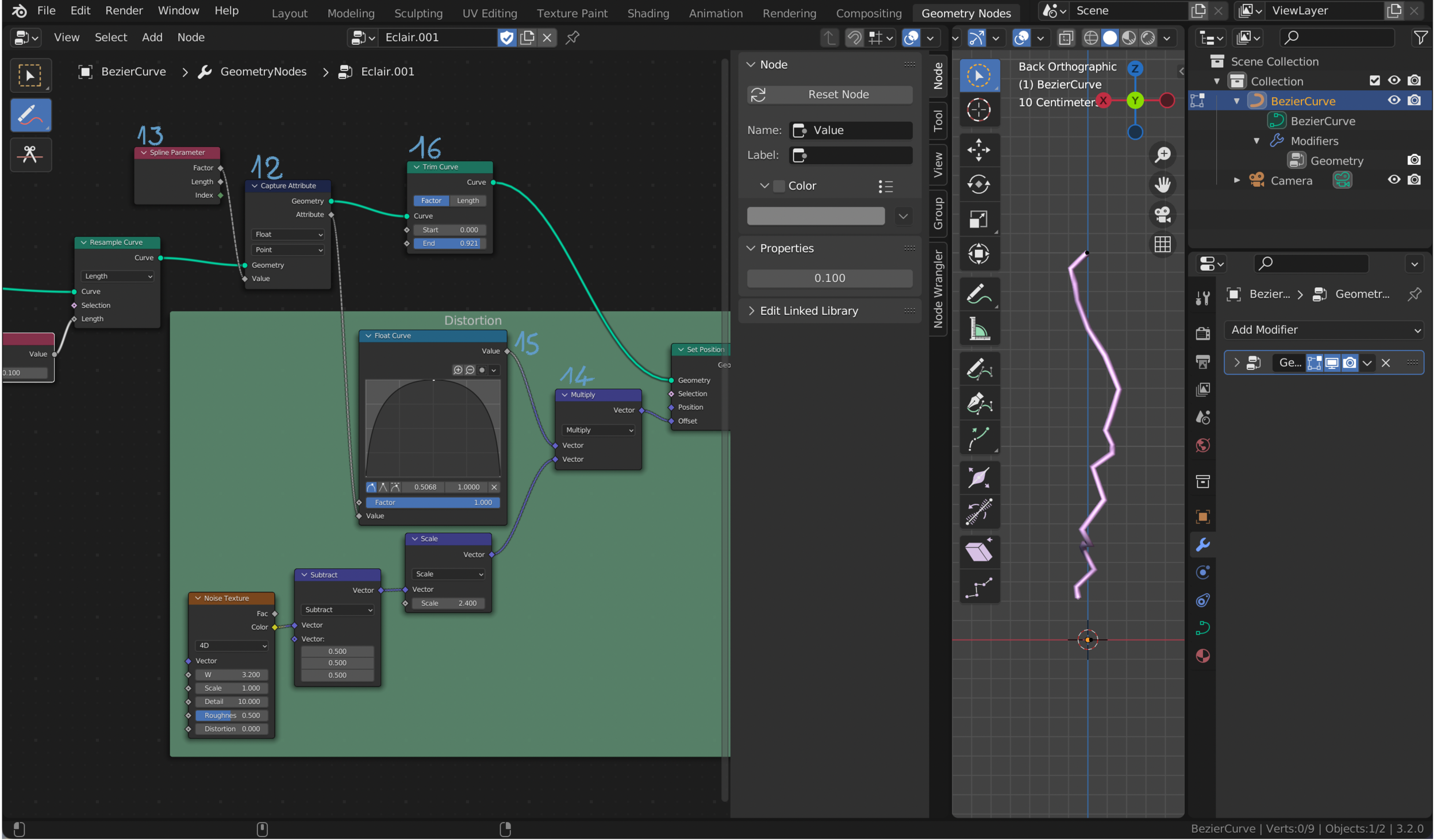
Task: Select Length mode in Trim Curve node
Action: (468, 201)
